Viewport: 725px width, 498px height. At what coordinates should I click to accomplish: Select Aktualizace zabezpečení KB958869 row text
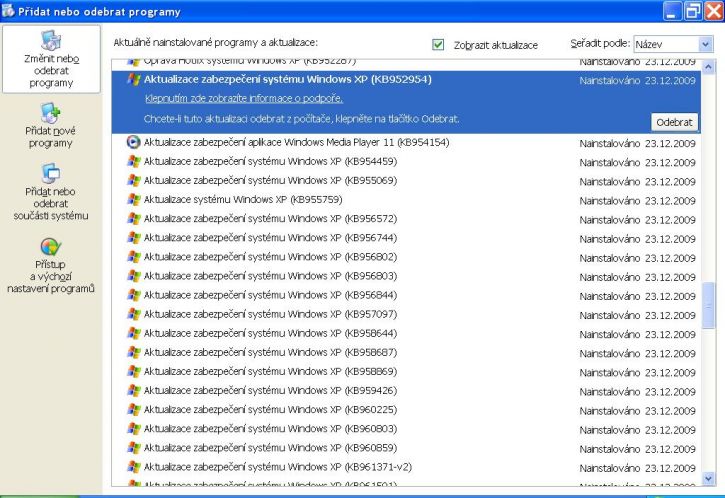point(270,371)
